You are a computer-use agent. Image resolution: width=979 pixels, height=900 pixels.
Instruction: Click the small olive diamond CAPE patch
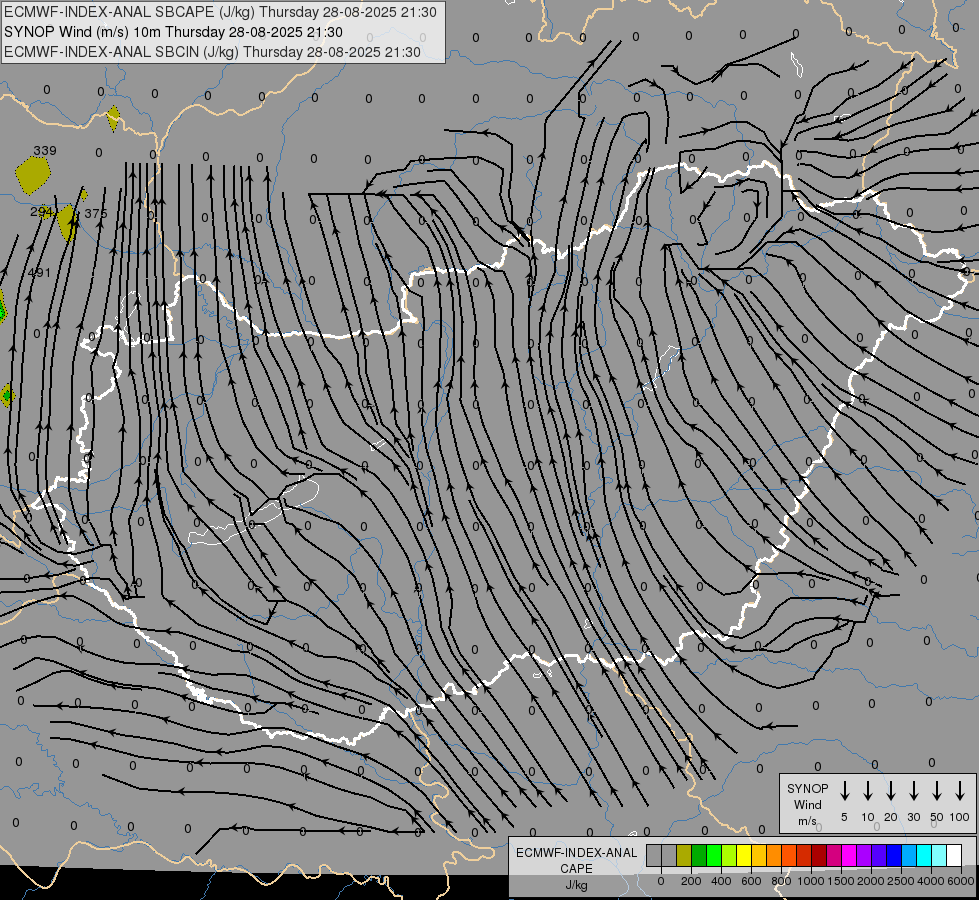[x=113, y=118]
